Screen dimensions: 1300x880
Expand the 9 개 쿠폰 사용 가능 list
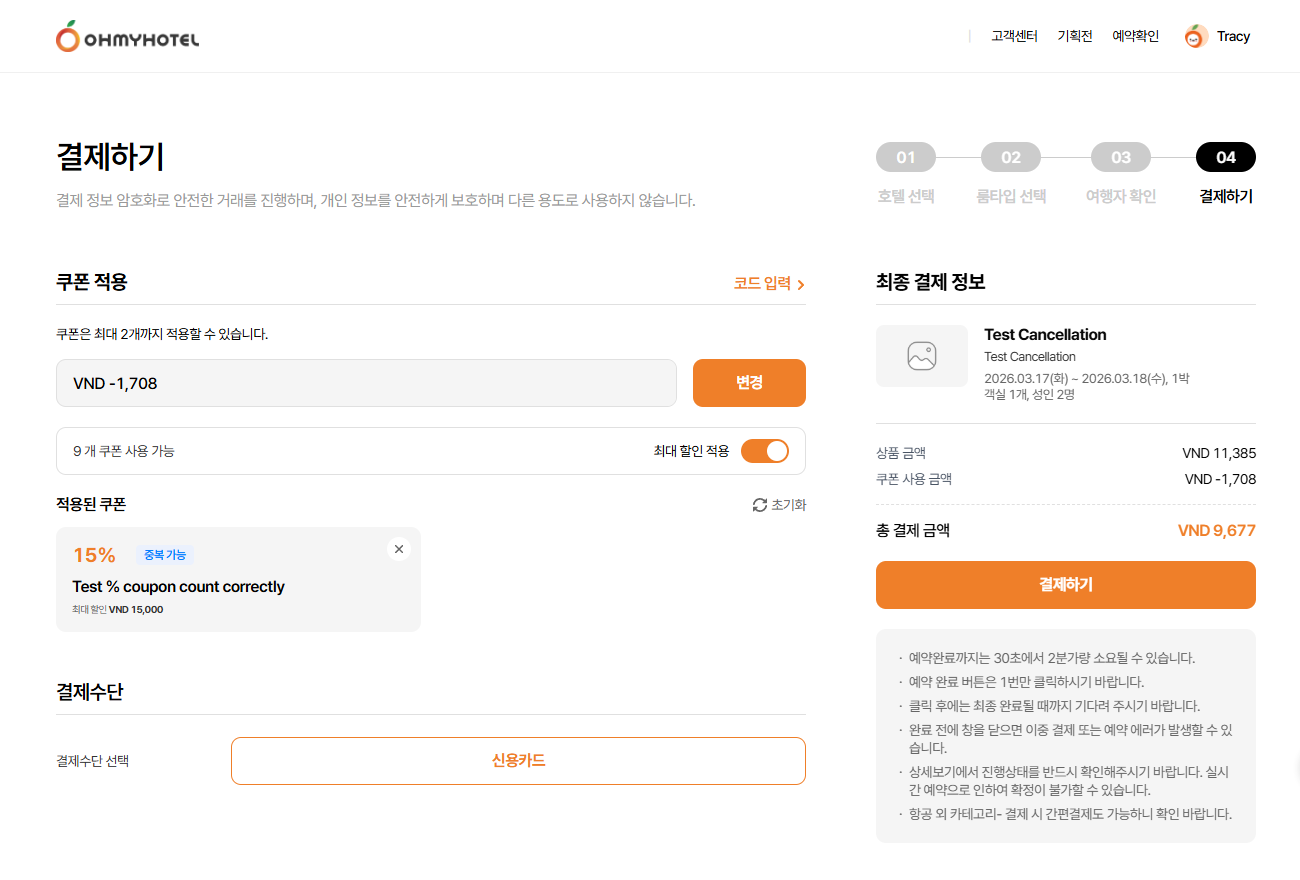[124, 451]
